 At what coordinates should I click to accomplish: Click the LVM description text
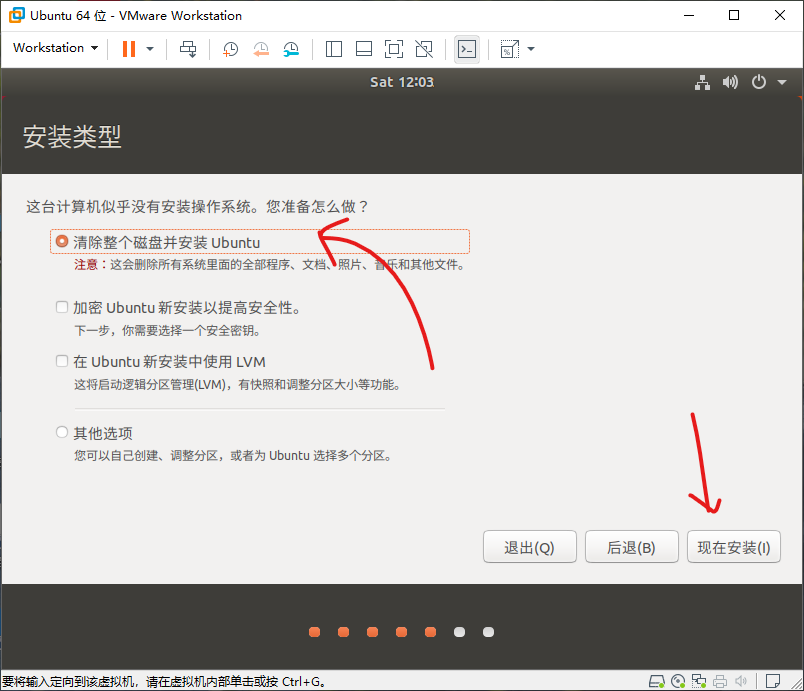tap(237, 384)
